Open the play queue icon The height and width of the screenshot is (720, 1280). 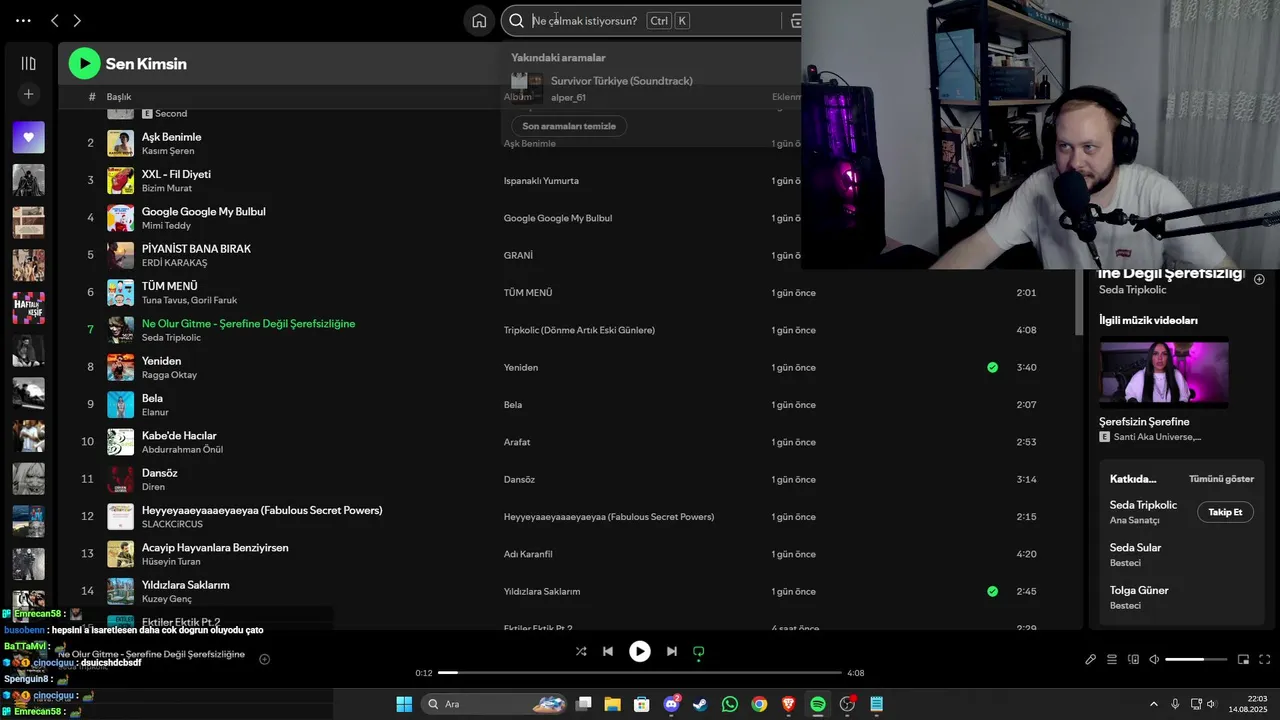tap(1112, 659)
